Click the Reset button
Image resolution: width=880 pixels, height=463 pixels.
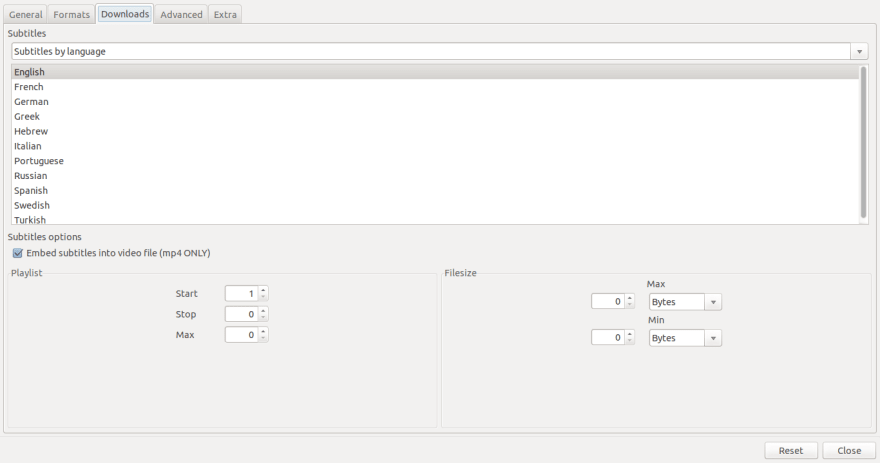(x=790, y=451)
